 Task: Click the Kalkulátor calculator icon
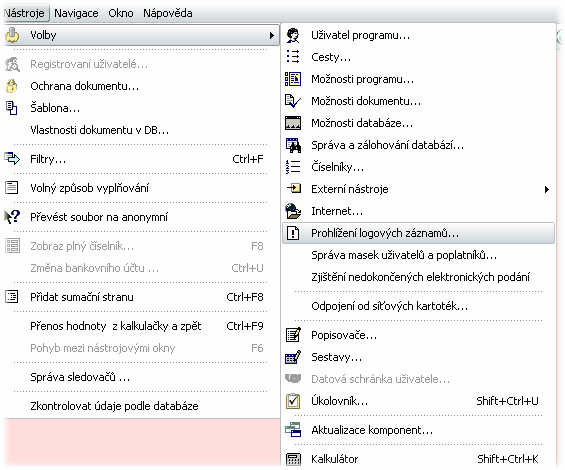[x=293, y=459]
